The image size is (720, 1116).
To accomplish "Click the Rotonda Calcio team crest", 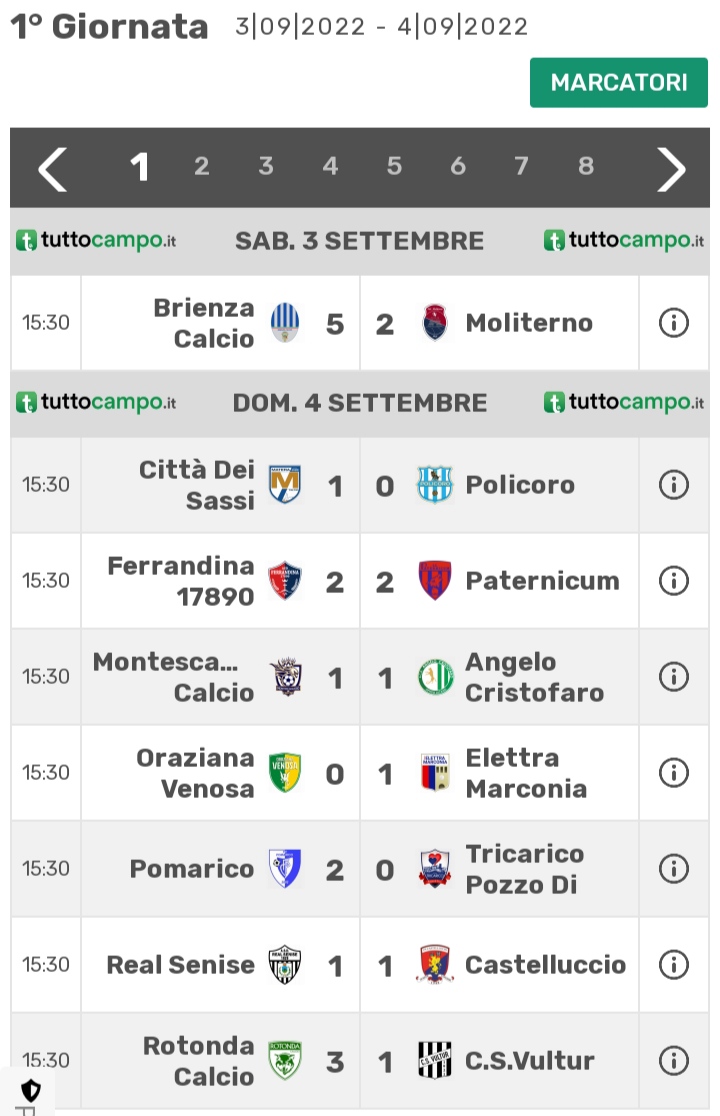I will [285, 1060].
